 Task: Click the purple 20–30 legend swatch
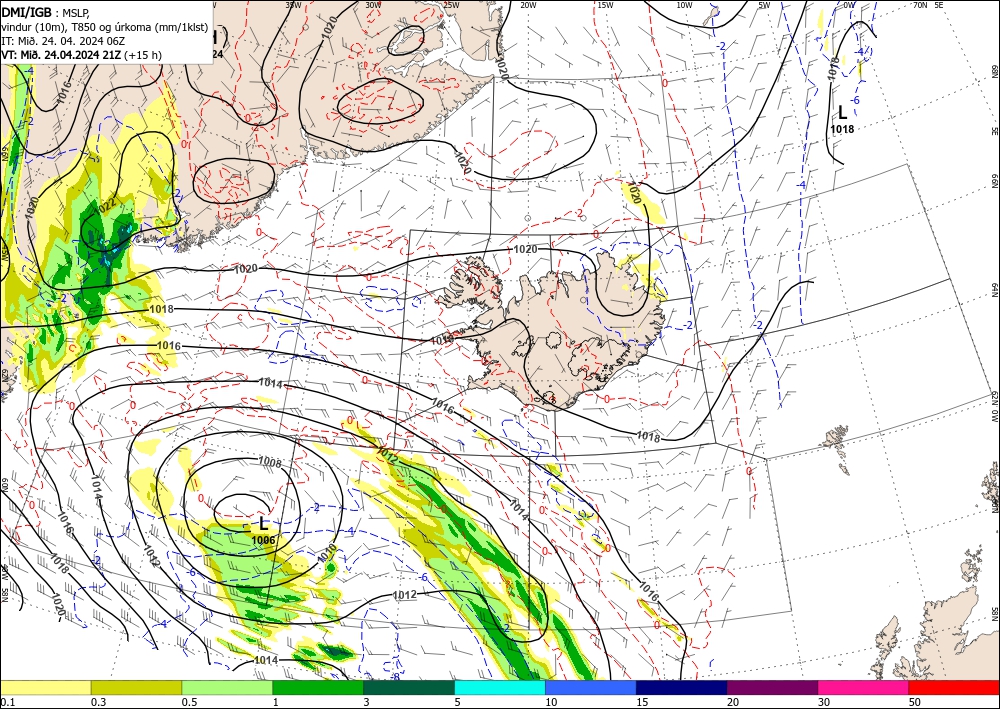[772, 687]
